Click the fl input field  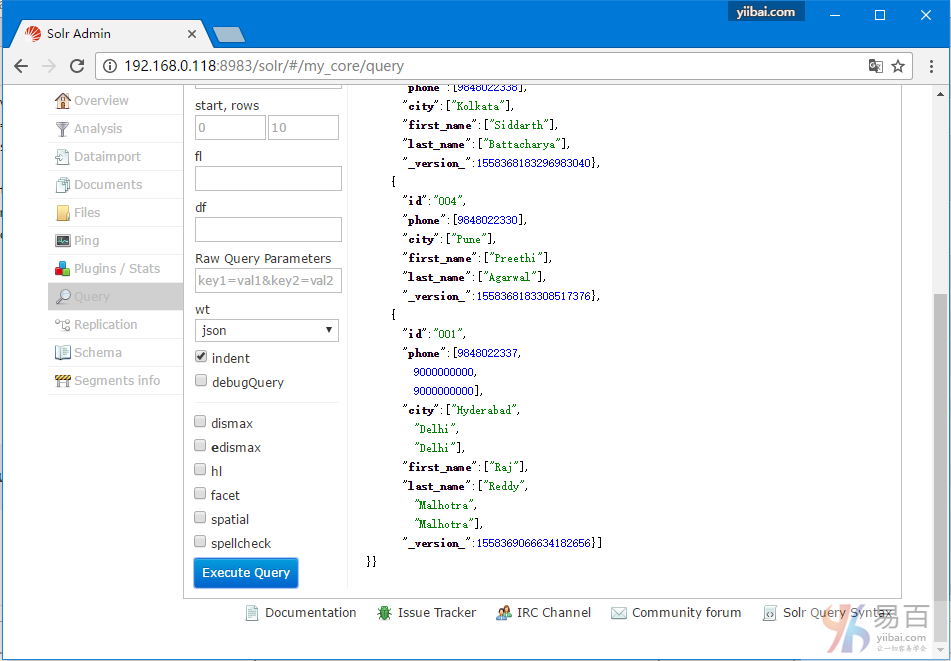(x=268, y=179)
